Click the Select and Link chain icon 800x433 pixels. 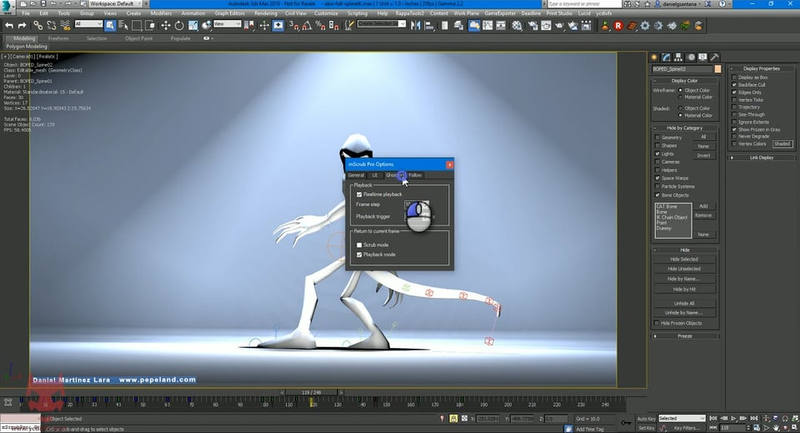tap(37, 24)
